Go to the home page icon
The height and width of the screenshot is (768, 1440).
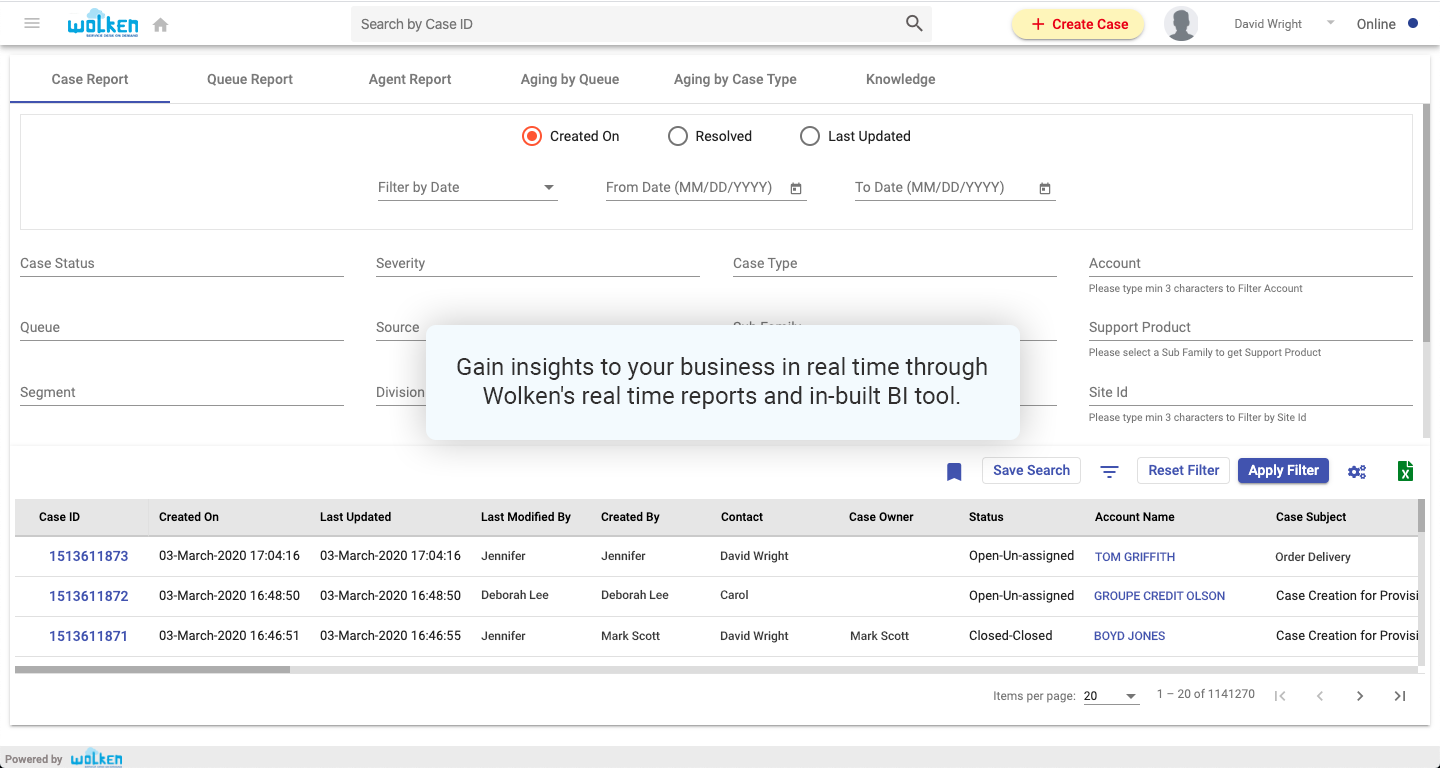pyautogui.click(x=160, y=25)
